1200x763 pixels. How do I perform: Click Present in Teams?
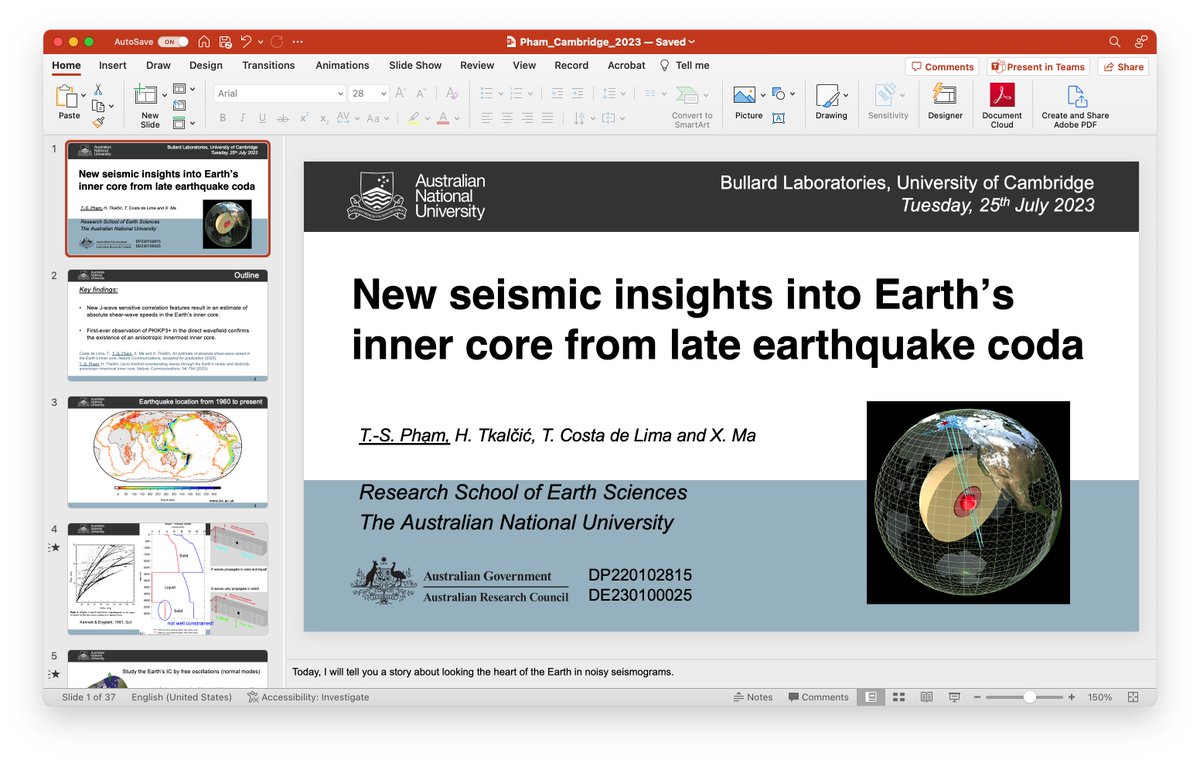coord(1038,67)
